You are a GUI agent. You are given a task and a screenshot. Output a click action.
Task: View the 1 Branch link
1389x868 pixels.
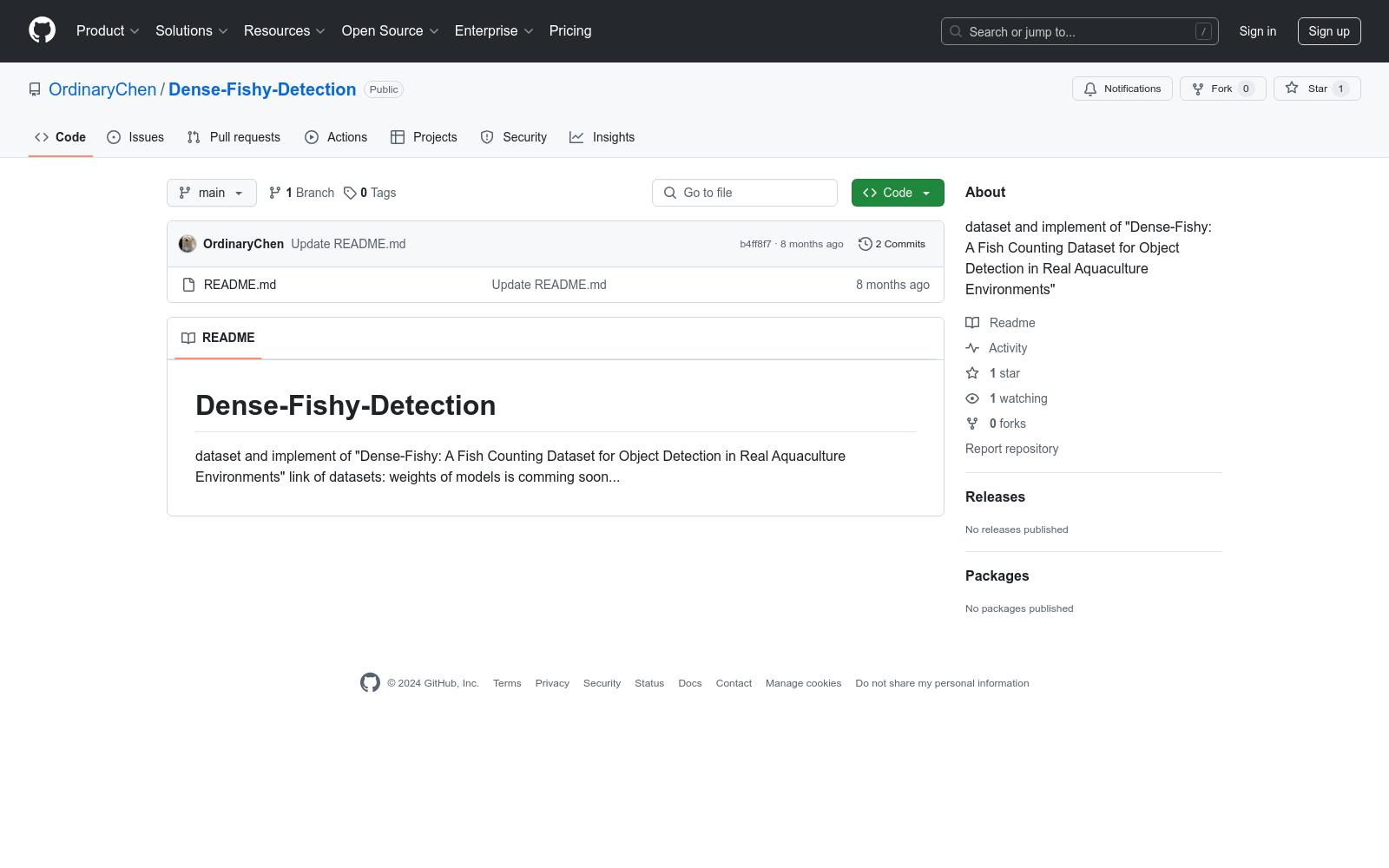[x=301, y=193]
